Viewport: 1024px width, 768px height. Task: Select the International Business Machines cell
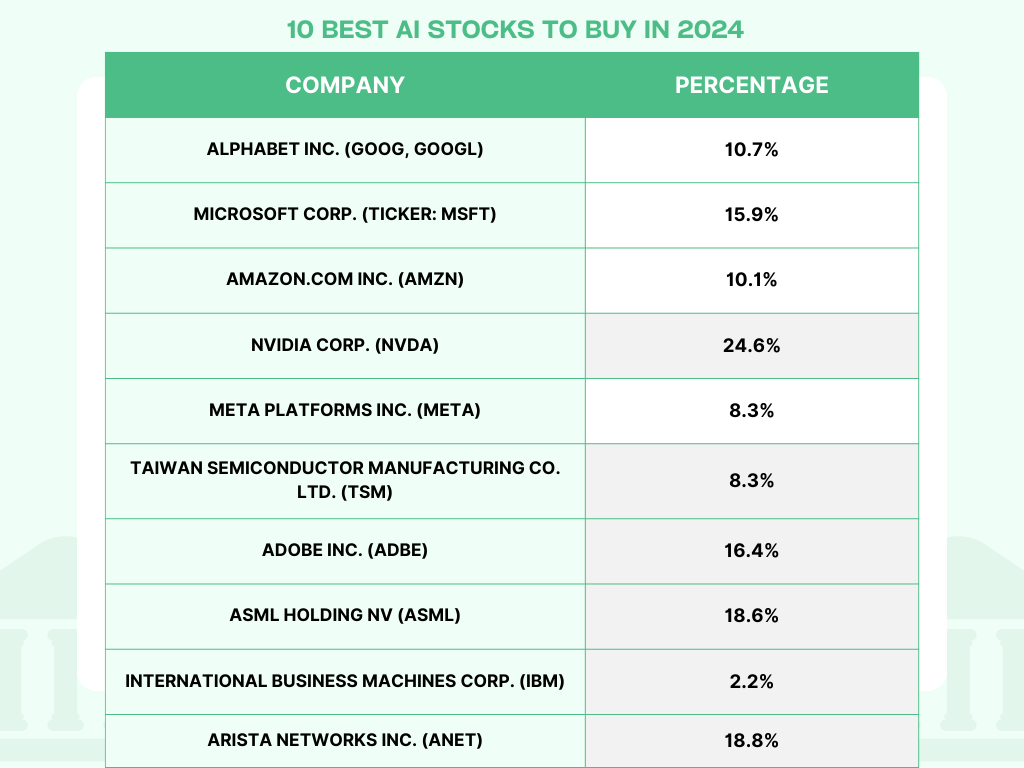(x=345, y=681)
